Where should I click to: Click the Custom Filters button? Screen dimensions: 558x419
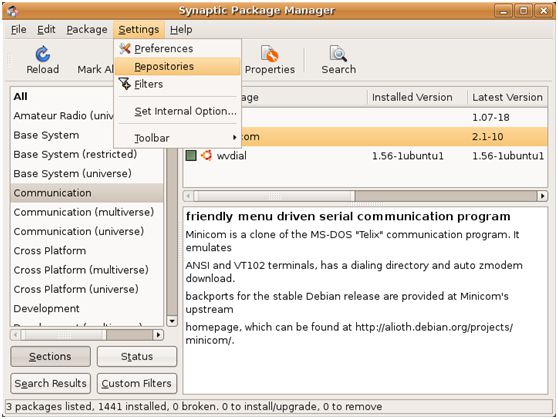tap(137, 383)
